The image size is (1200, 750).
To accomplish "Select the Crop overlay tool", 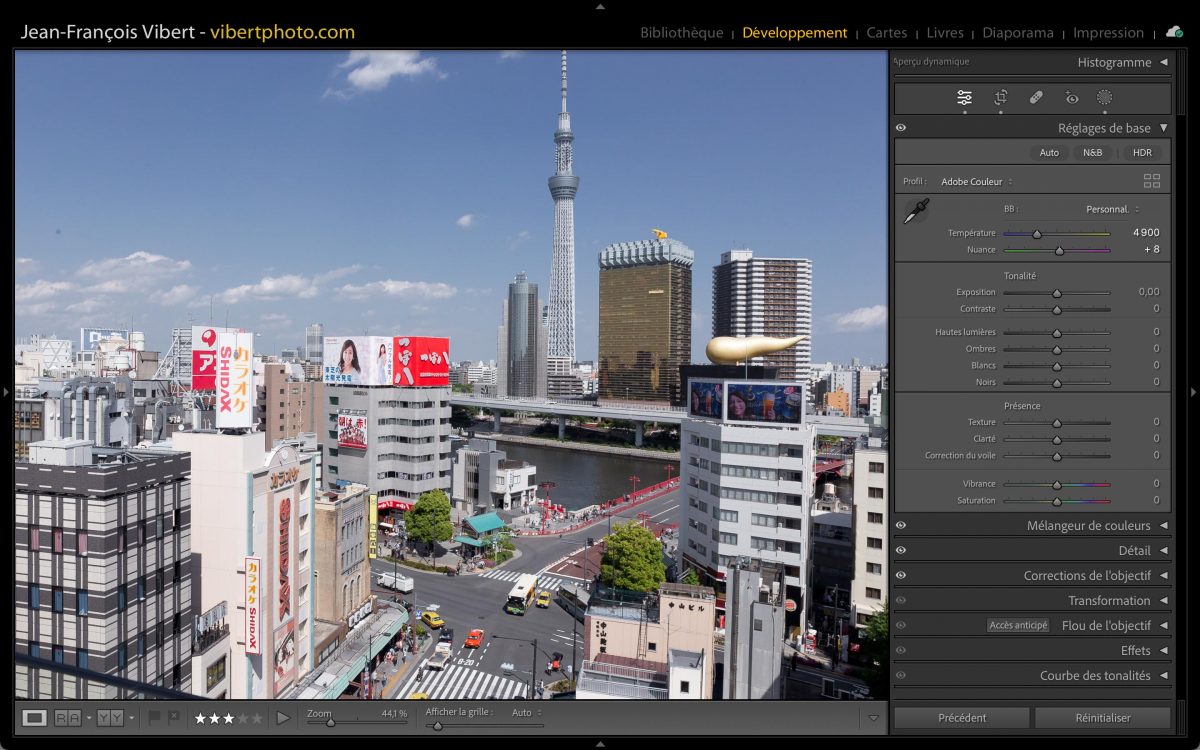I will coord(1000,97).
